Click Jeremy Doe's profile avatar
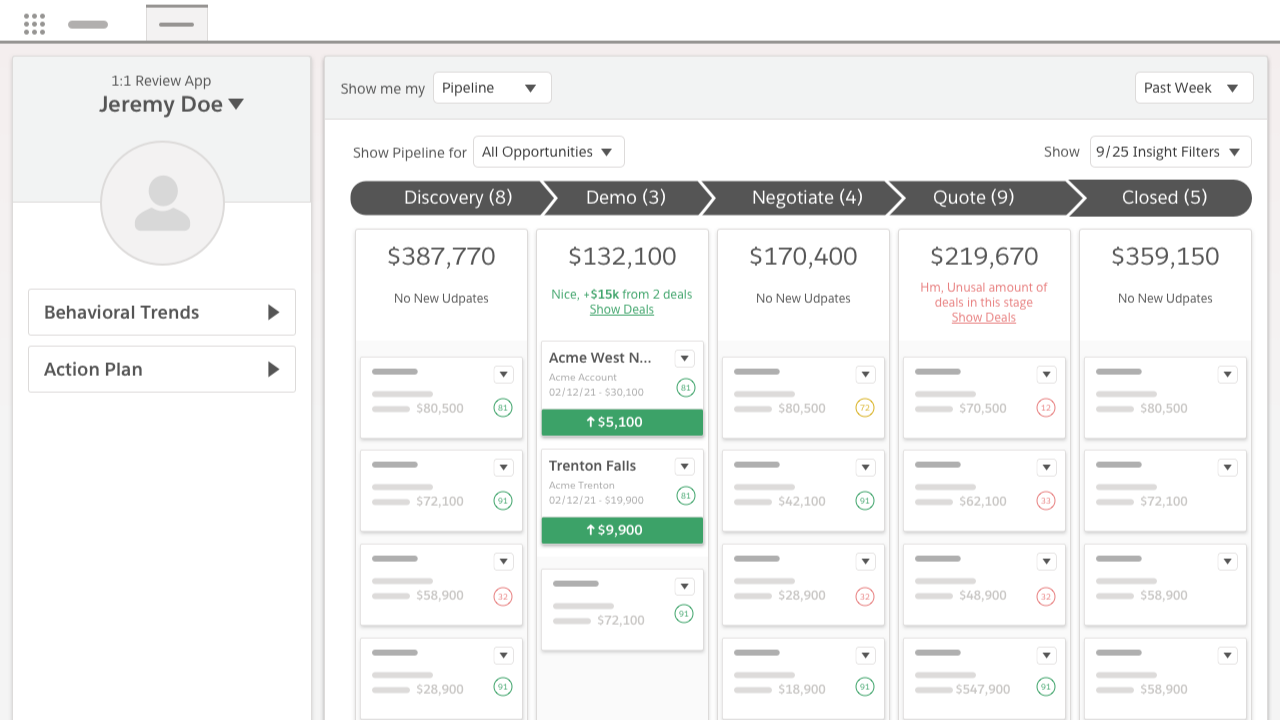1280x720 pixels. pyautogui.click(x=162, y=203)
